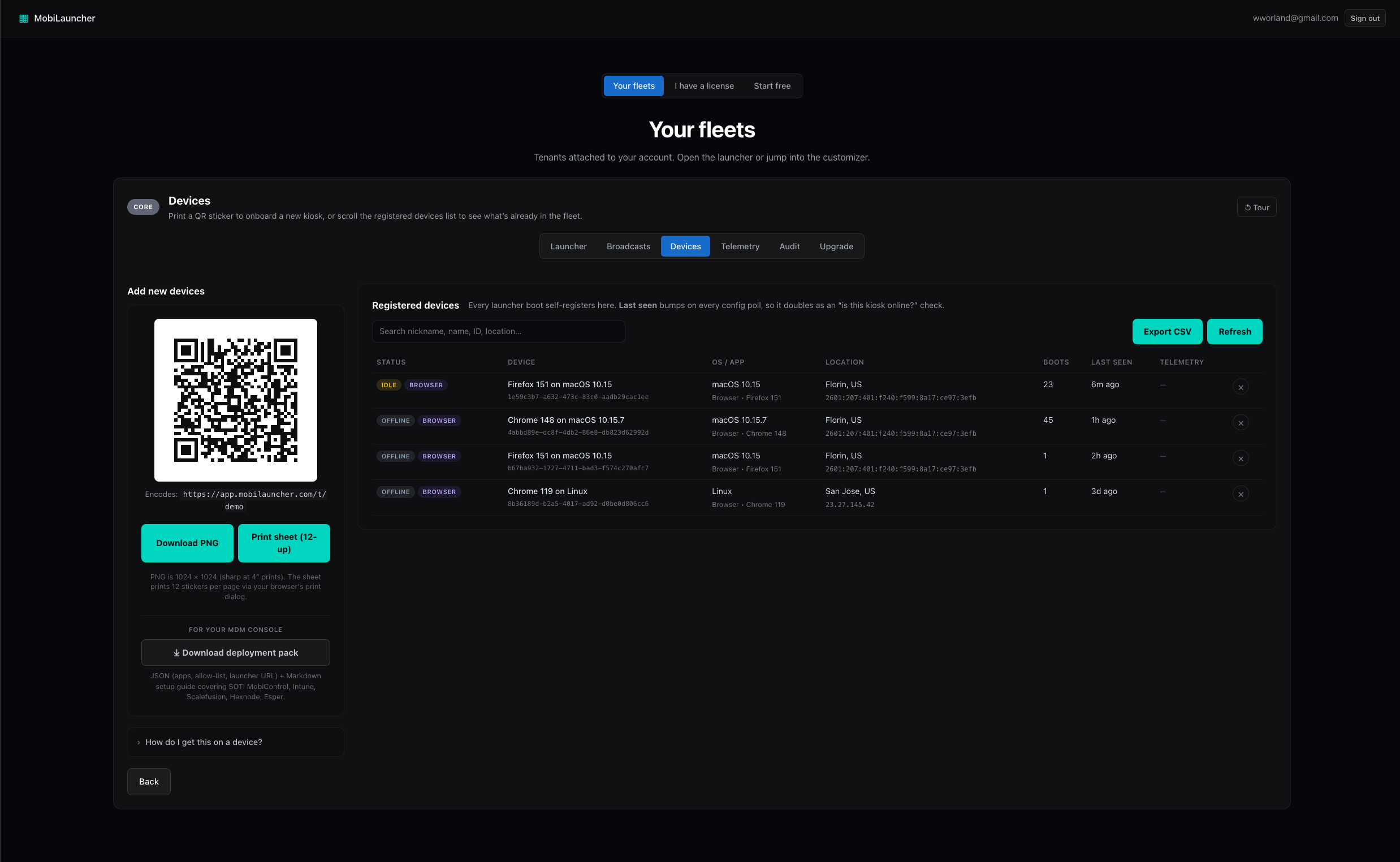Click the wworland@gmail.com account email
1400x862 pixels.
[x=1294, y=18]
